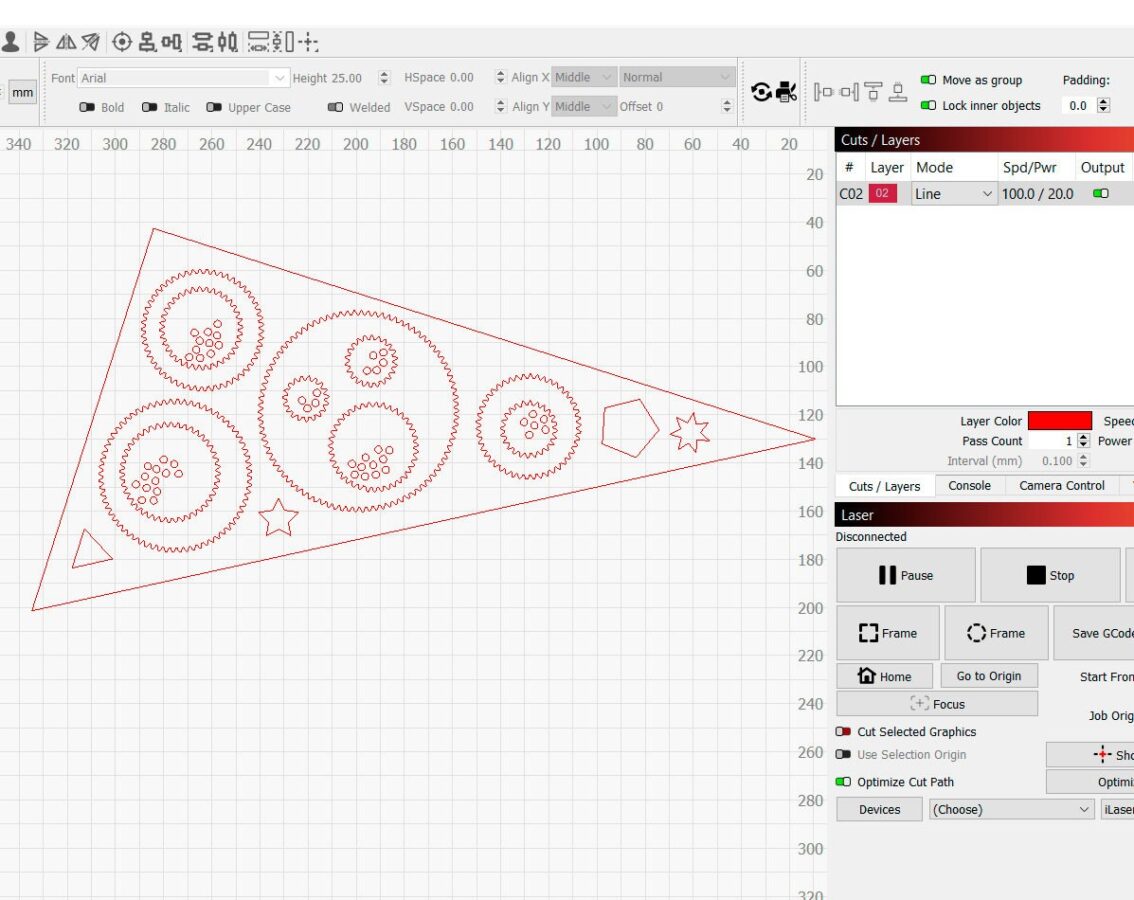
Task: Expand the device (Choose) dropdown
Action: [x=1011, y=810]
